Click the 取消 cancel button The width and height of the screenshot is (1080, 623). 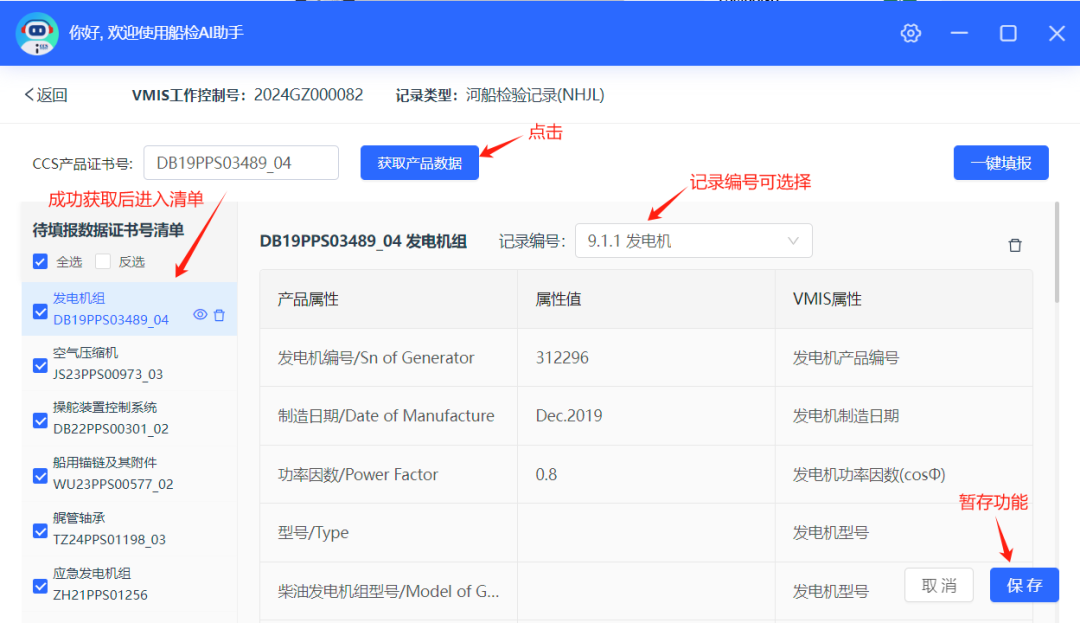point(939,585)
